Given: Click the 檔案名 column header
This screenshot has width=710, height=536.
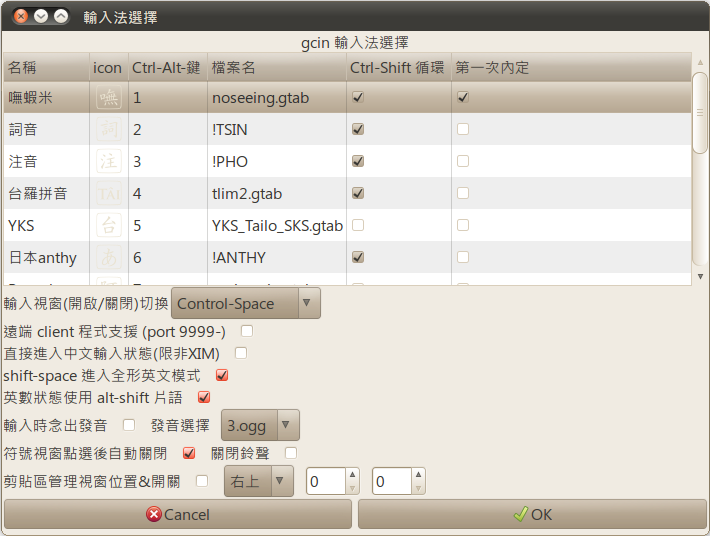Looking at the screenshot, I should coord(276,68).
